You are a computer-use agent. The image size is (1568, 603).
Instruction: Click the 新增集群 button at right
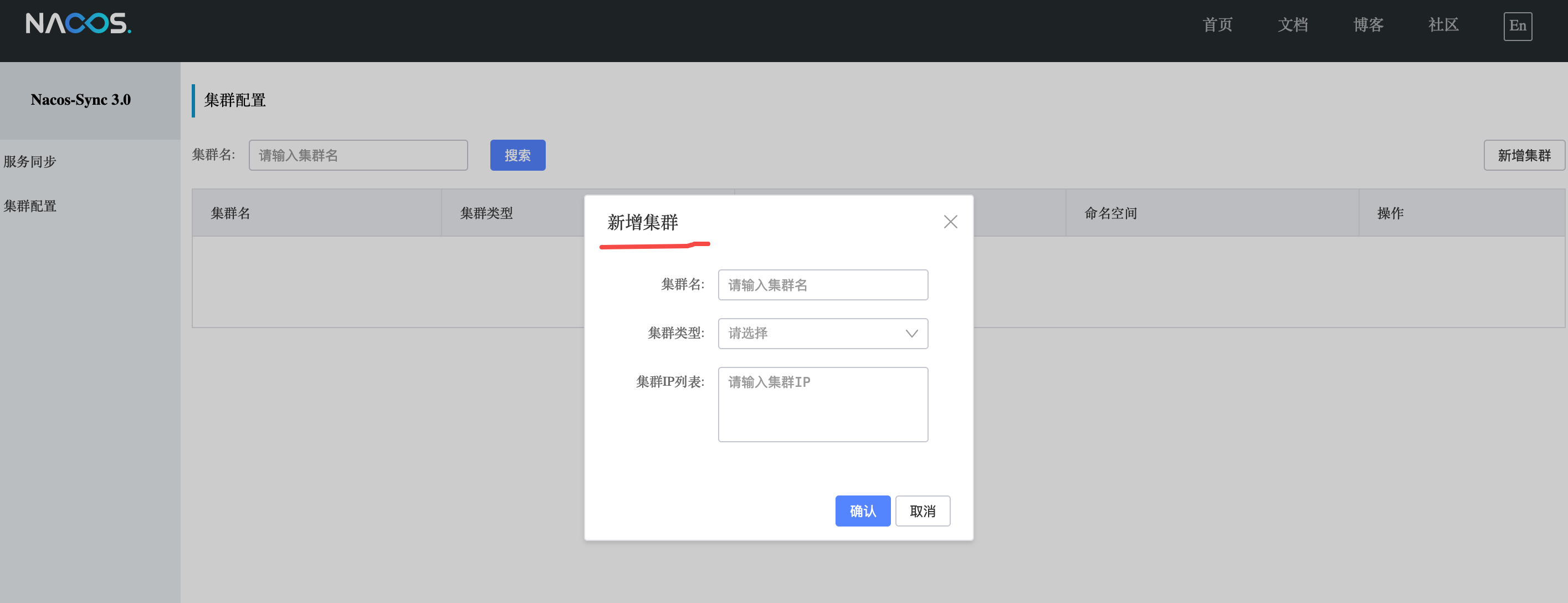click(1524, 155)
